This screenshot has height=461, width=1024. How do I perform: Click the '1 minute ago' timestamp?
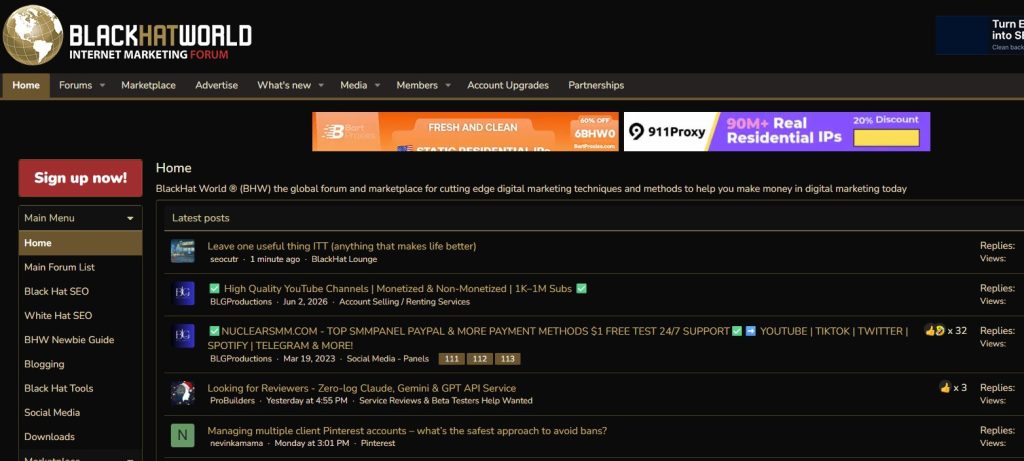pos(275,259)
